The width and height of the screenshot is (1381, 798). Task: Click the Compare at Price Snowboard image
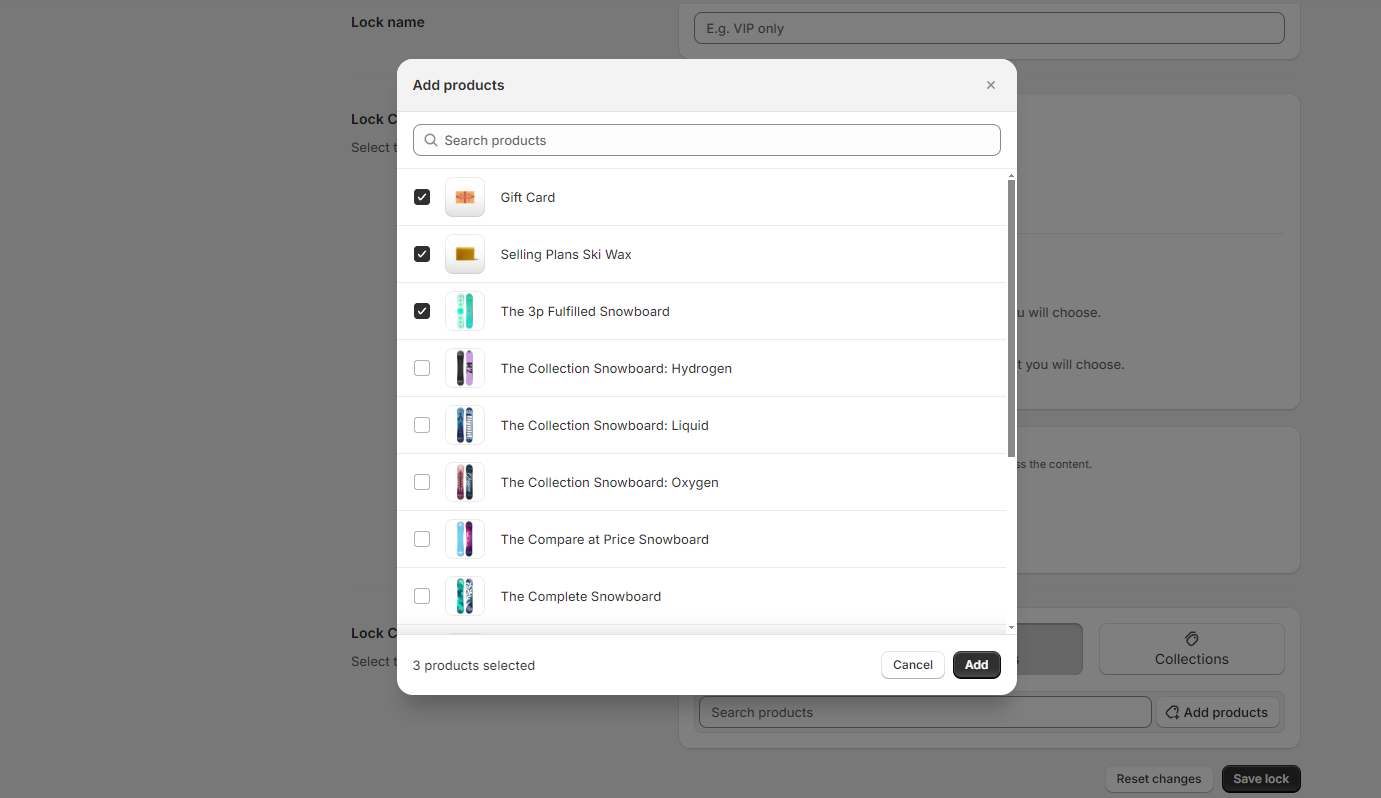tap(464, 539)
